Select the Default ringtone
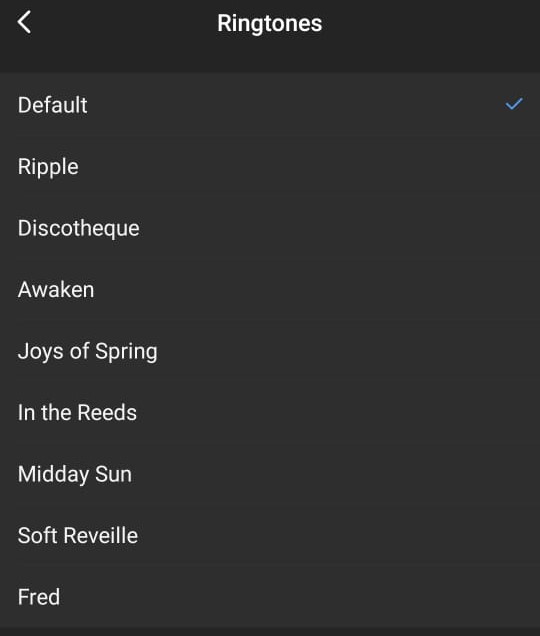Screen dimensions: 540x636 [270, 105]
